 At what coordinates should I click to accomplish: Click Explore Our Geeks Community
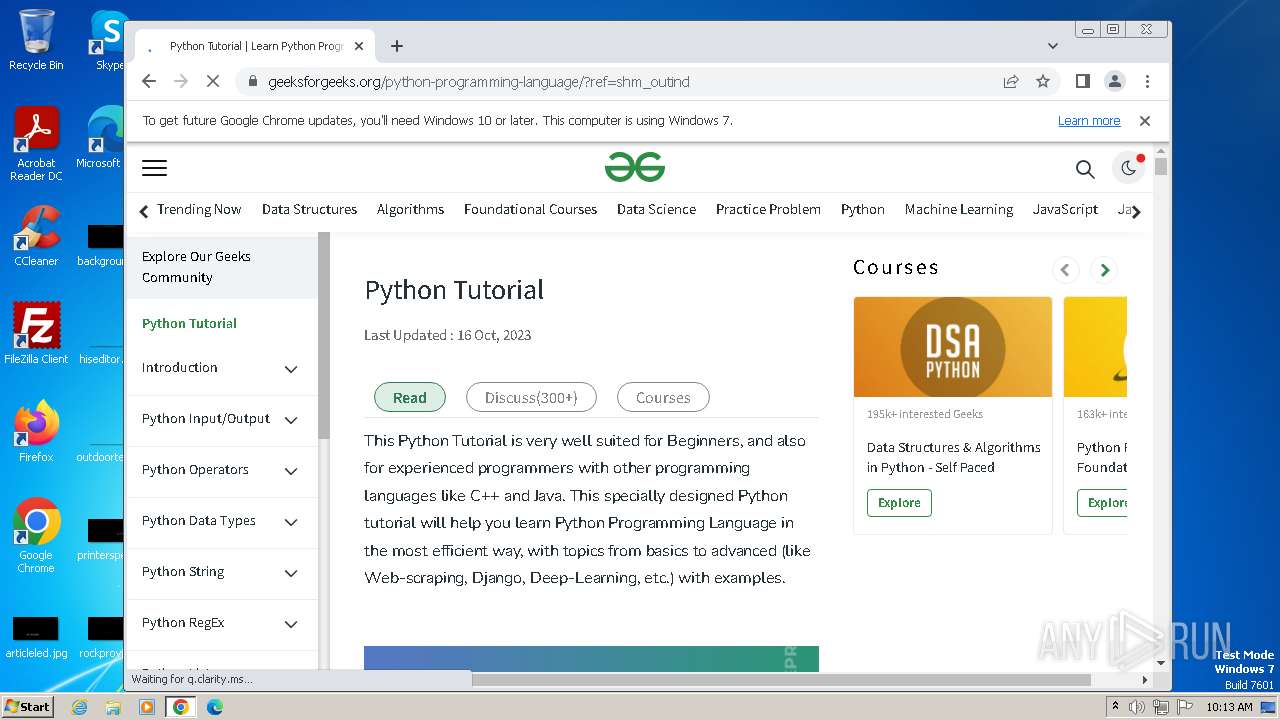pos(222,267)
